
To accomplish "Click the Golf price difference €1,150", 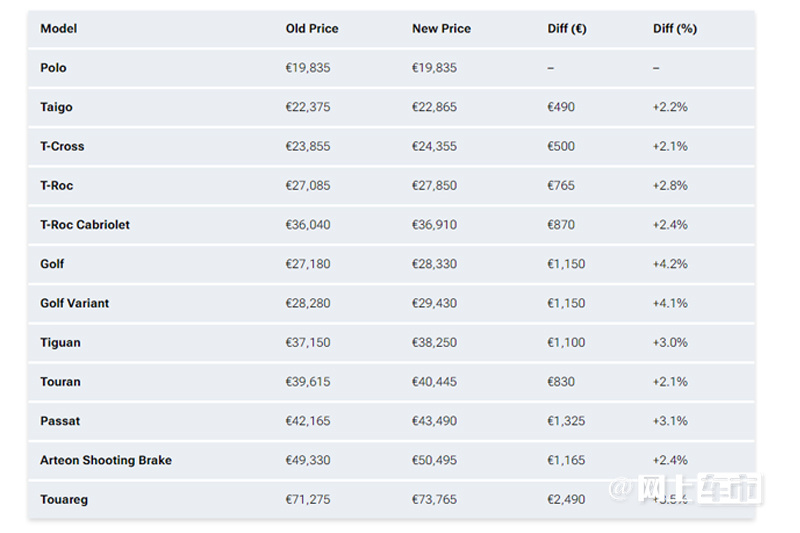I will [x=566, y=264].
